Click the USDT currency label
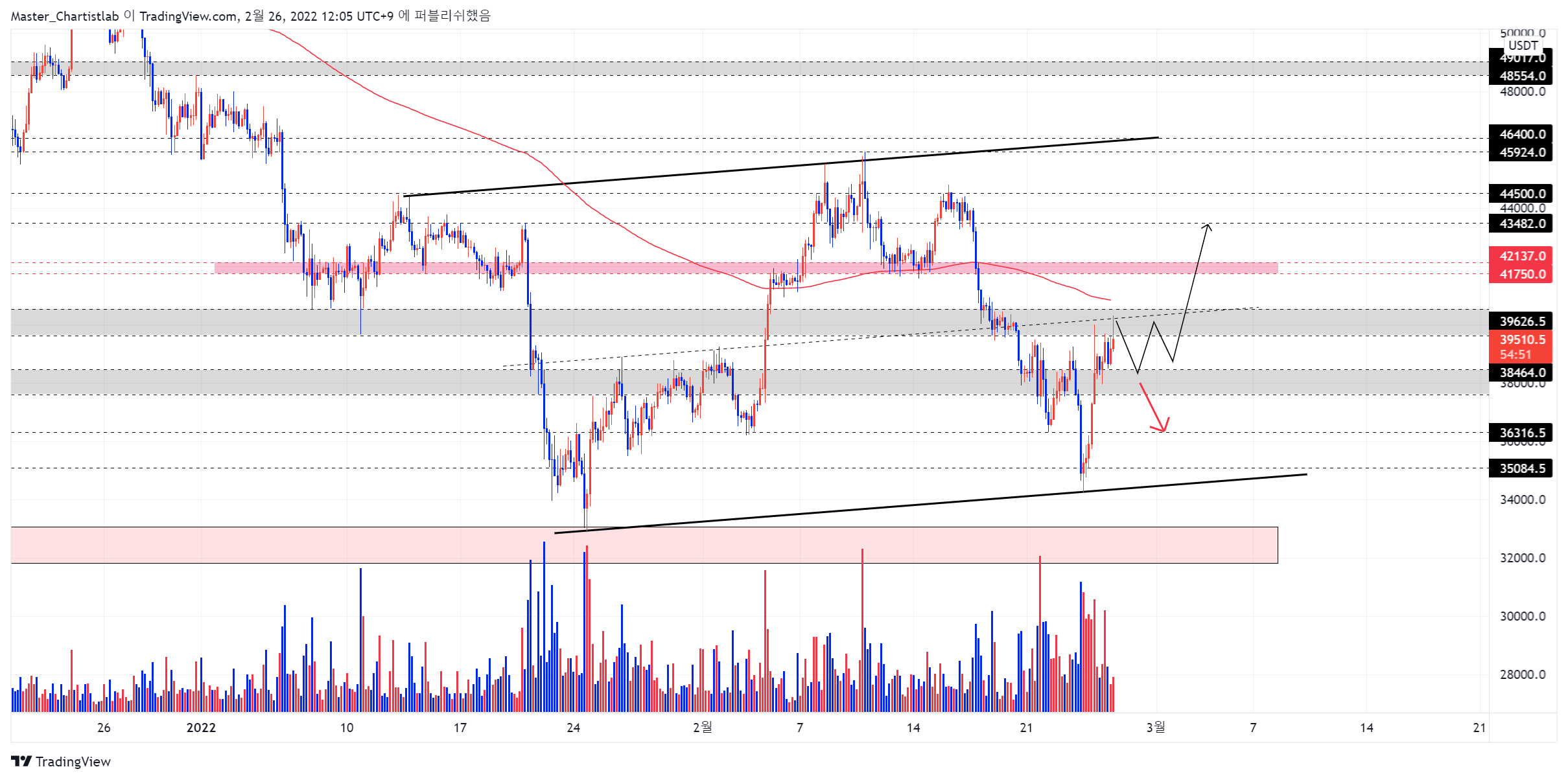1568x780 pixels. click(x=1523, y=45)
